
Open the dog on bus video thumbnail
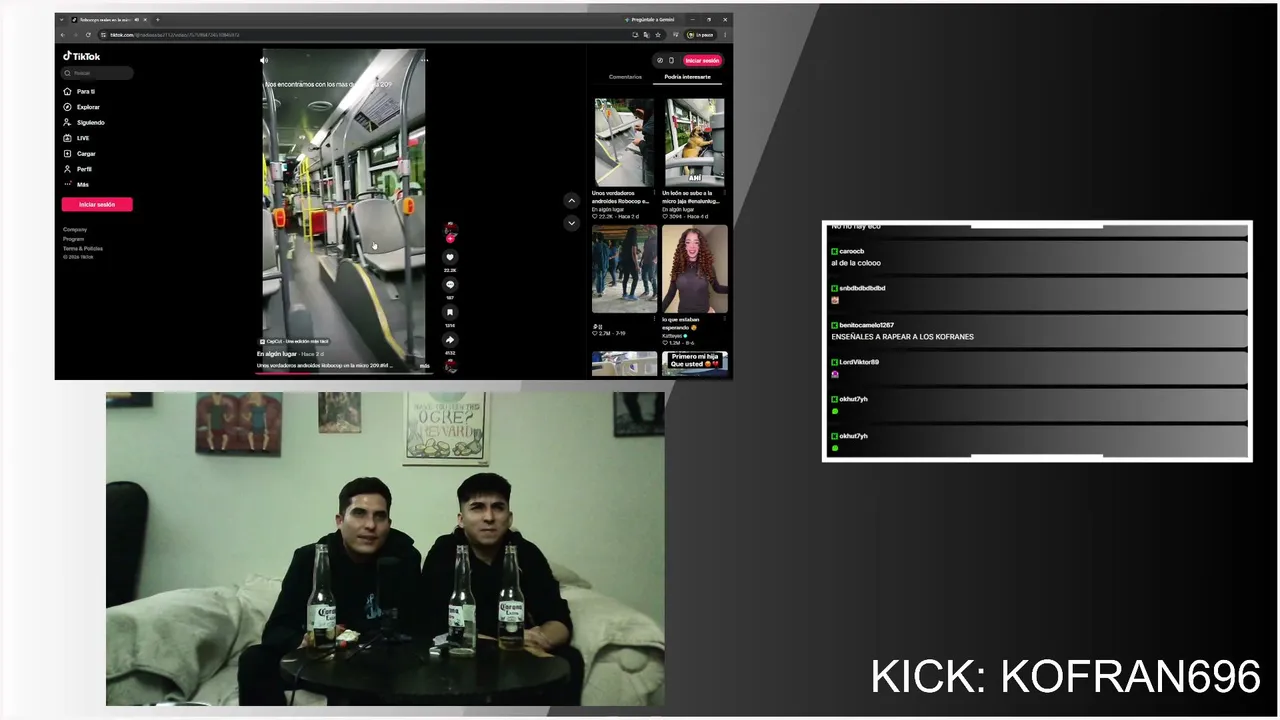pos(695,142)
